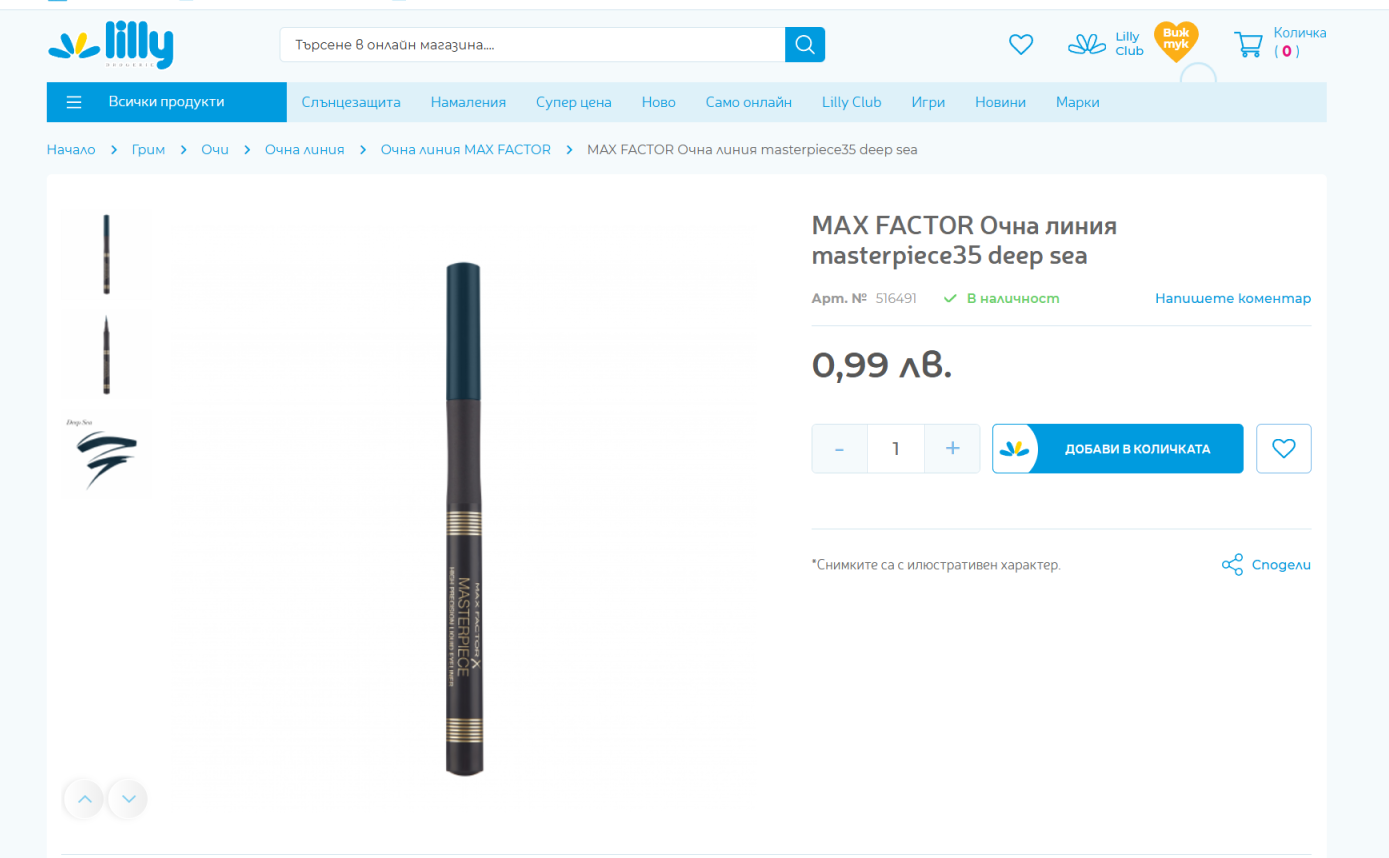Open the Намаления menu item
Image resolution: width=1389 pixels, height=858 pixels.
pos(468,102)
